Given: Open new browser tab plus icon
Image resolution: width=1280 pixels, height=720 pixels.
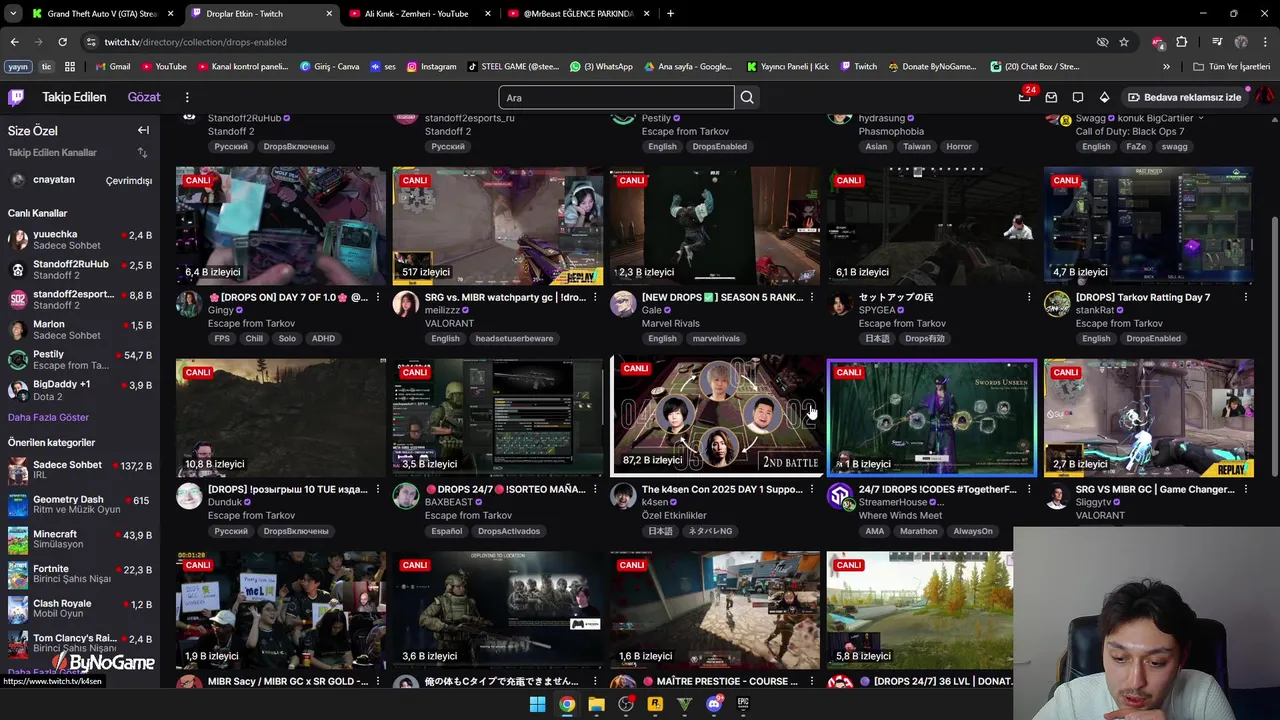Looking at the screenshot, I should tap(670, 13).
